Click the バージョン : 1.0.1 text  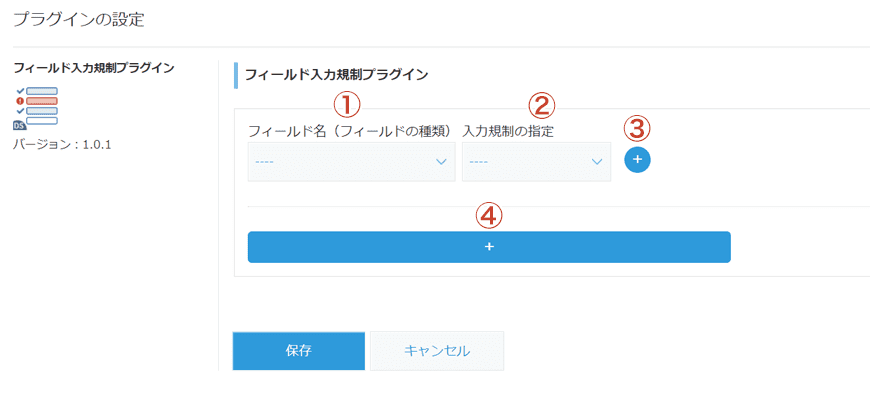pyautogui.click(x=62, y=145)
